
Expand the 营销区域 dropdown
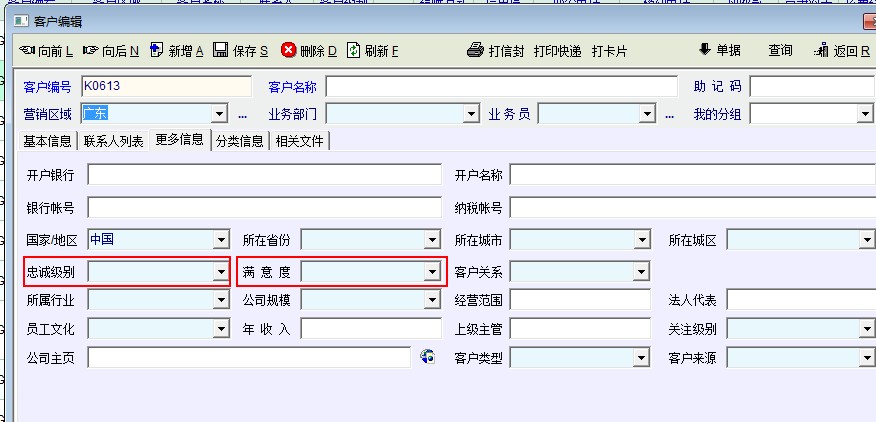220,114
